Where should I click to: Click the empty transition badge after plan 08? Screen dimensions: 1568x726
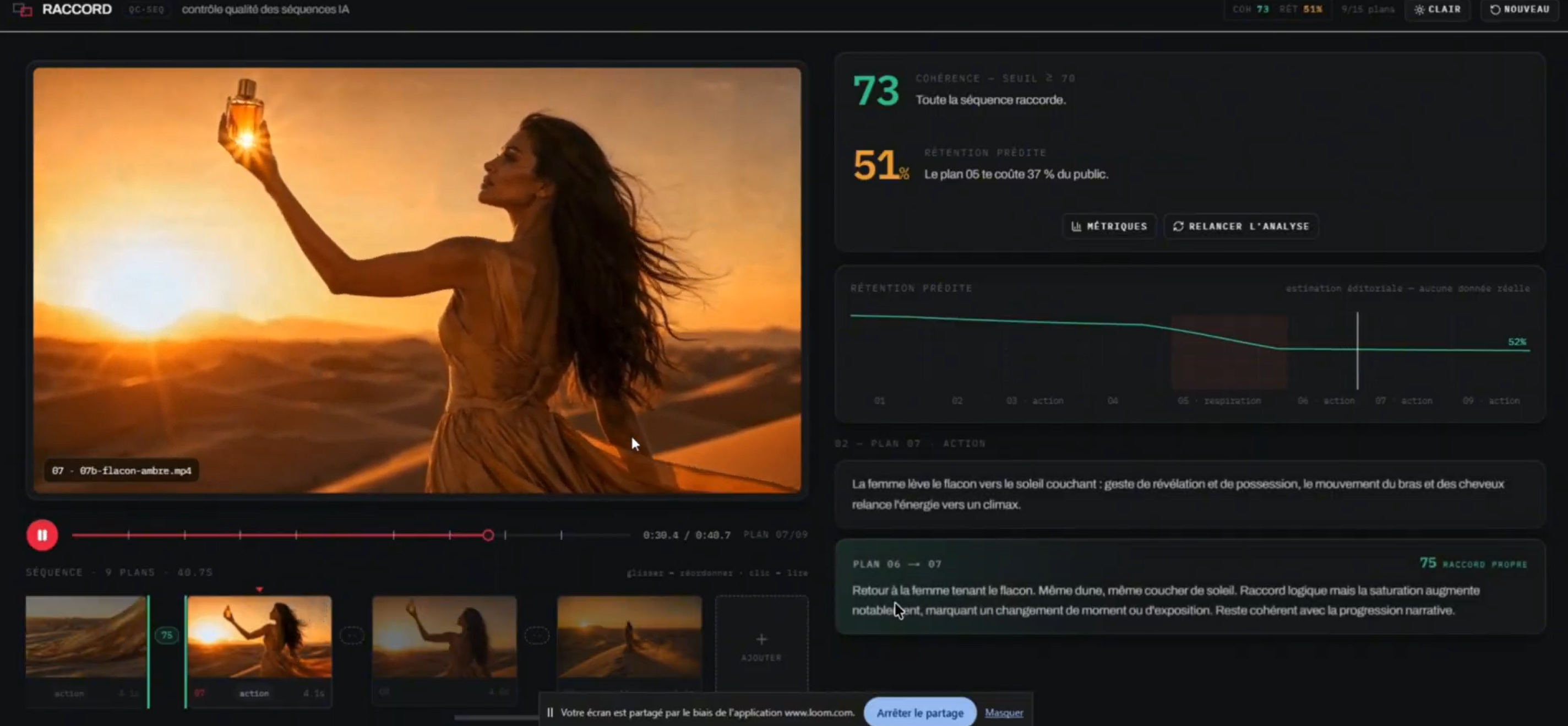pos(537,635)
